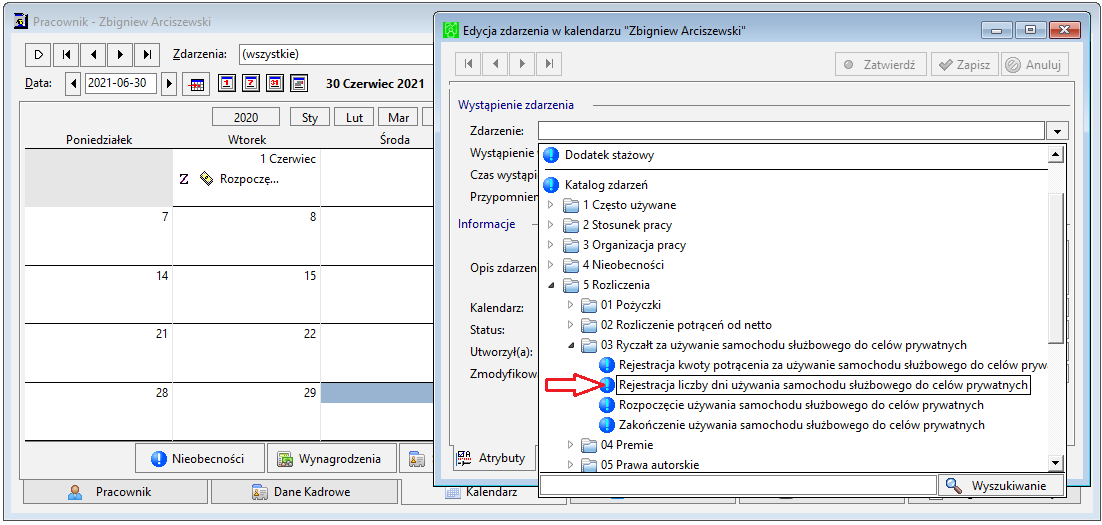Expand the 3 Organizacja pracy folder

pyautogui.click(x=550, y=245)
